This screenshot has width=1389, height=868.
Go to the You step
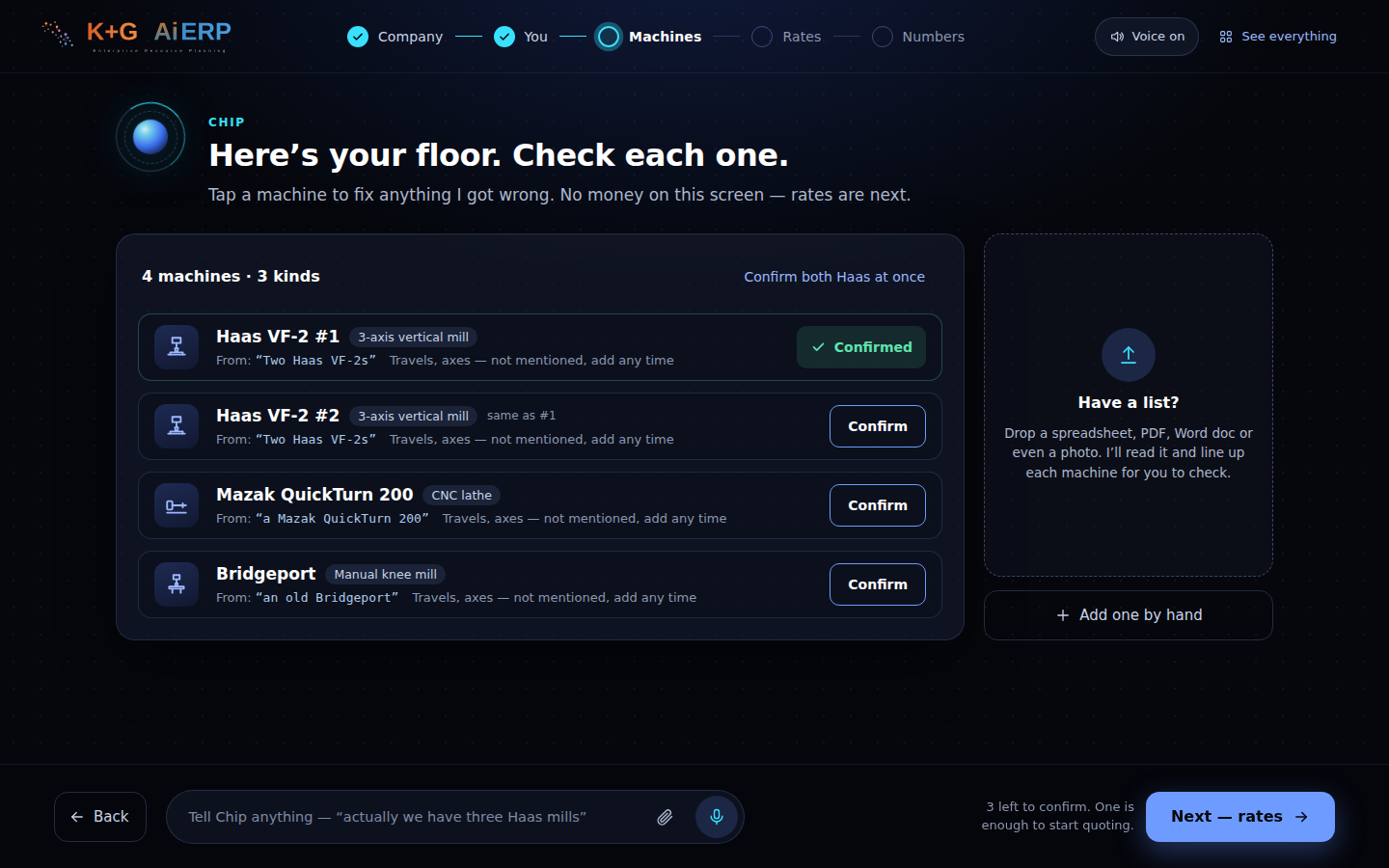[x=521, y=37]
